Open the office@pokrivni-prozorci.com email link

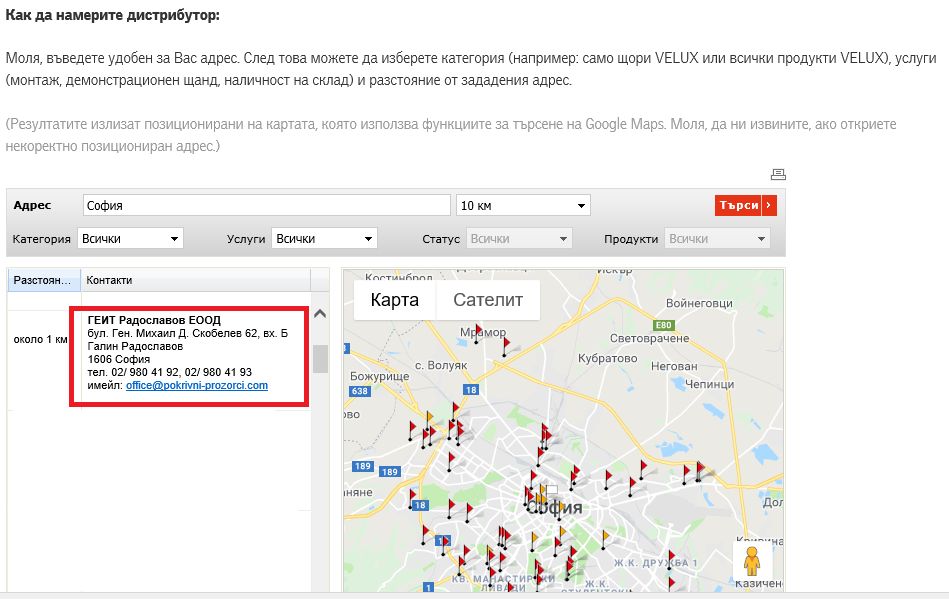point(197,385)
